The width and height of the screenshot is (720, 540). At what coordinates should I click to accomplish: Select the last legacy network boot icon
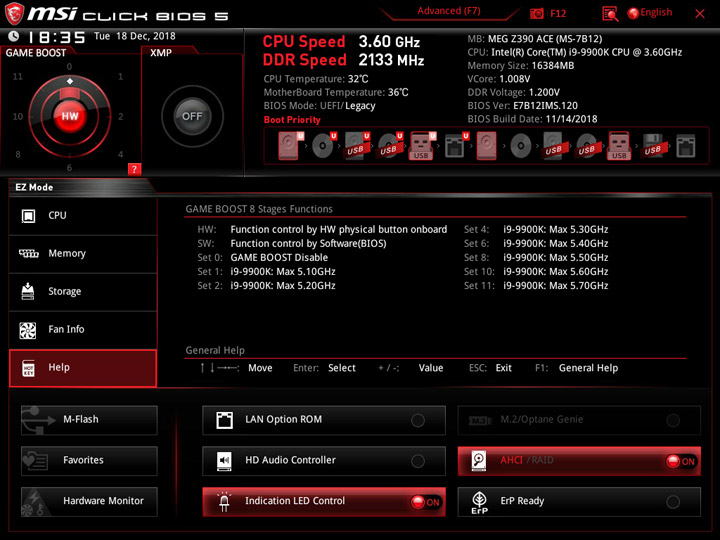pyautogui.click(x=686, y=146)
